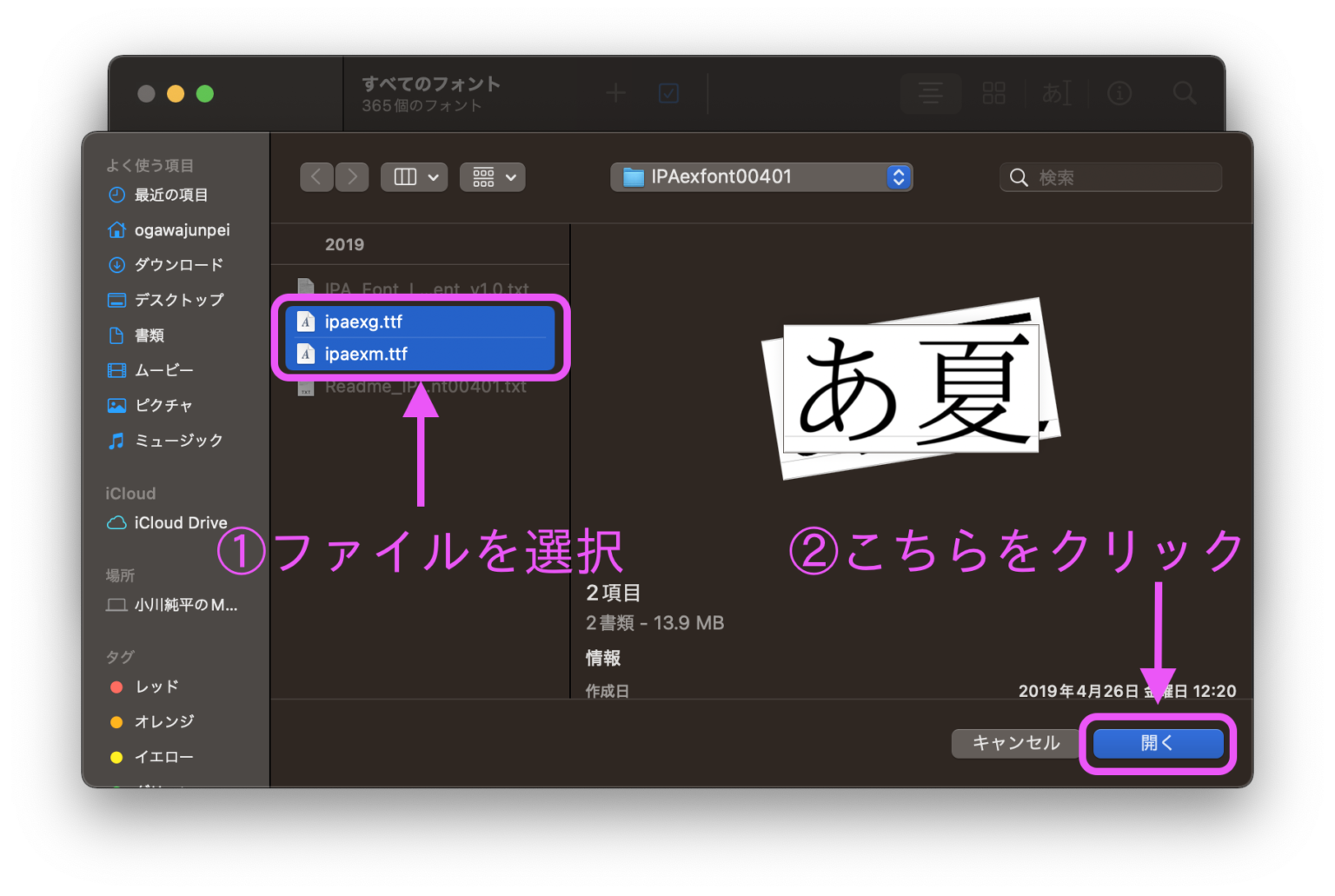Switch Font Book to grid view
Screen dimensions: 1335x896
pyautogui.click(x=994, y=93)
